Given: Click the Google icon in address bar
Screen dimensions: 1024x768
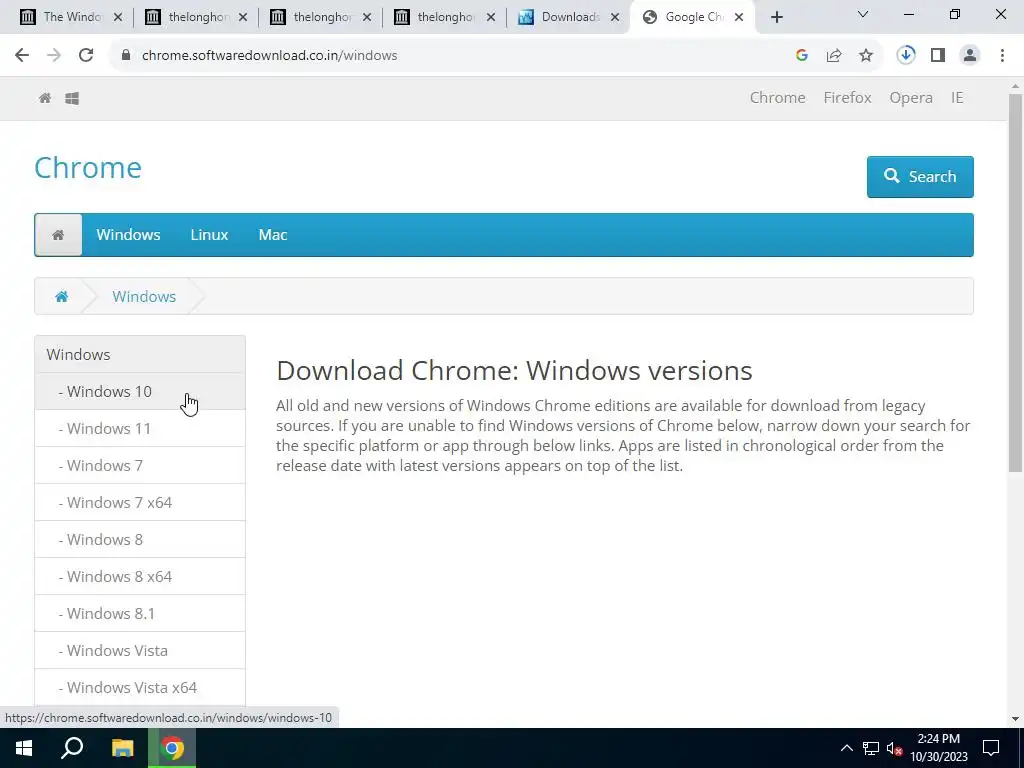Looking at the screenshot, I should click(x=802, y=56).
